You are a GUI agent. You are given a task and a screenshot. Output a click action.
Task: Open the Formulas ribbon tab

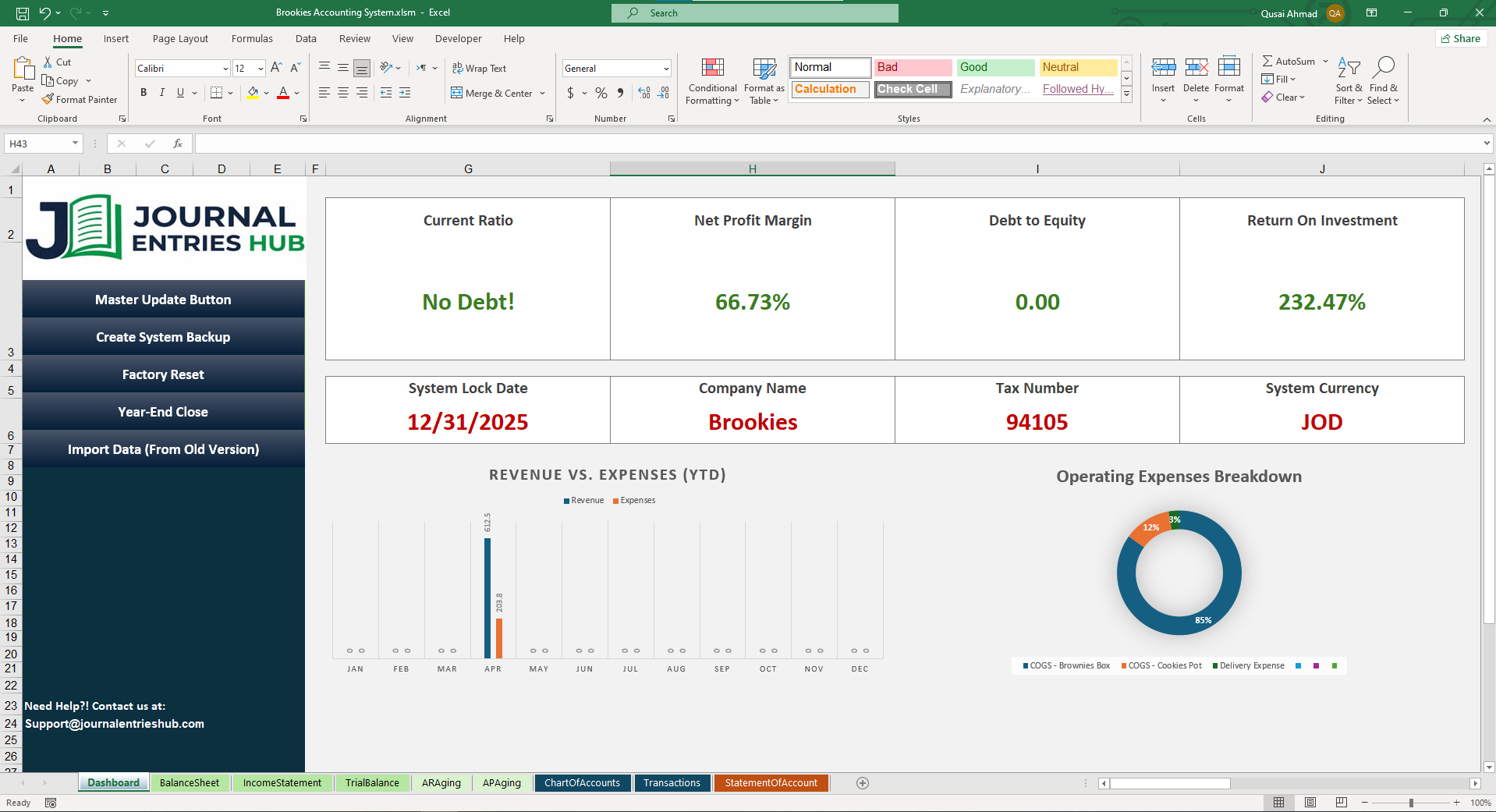(252, 39)
